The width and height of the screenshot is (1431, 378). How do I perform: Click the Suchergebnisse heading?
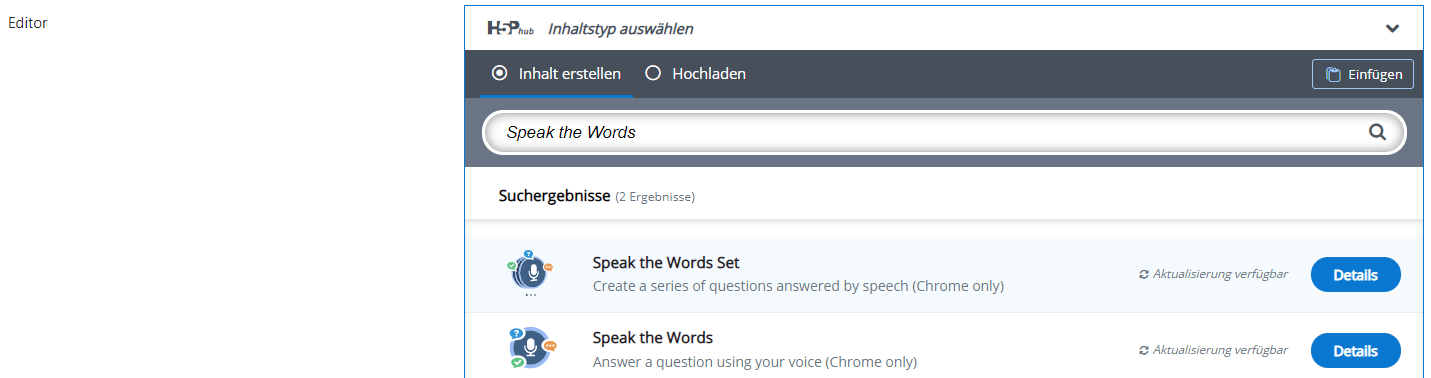tap(554, 196)
